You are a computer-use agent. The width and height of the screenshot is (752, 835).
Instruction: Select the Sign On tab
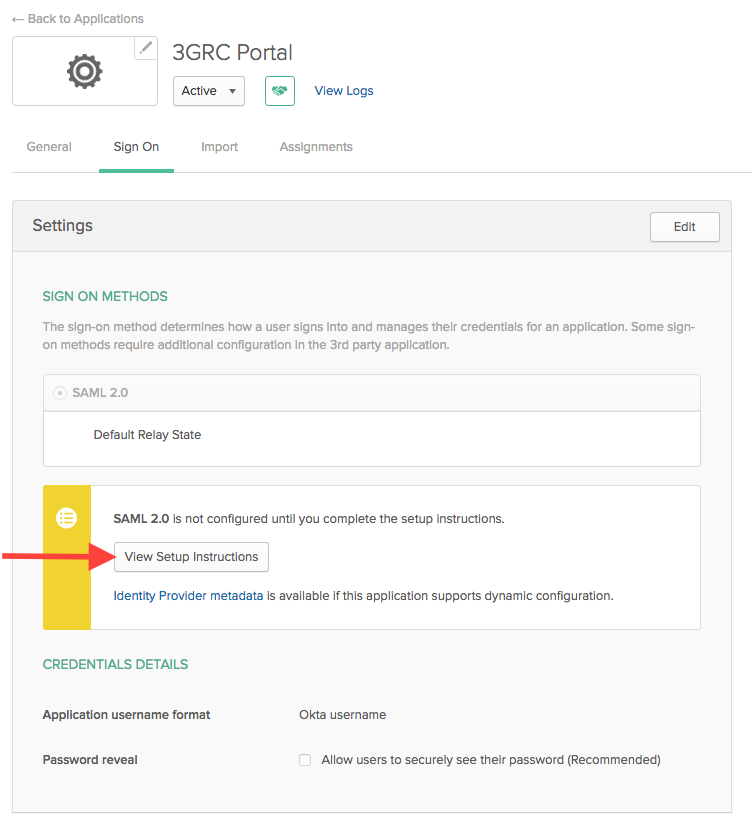[136, 147]
